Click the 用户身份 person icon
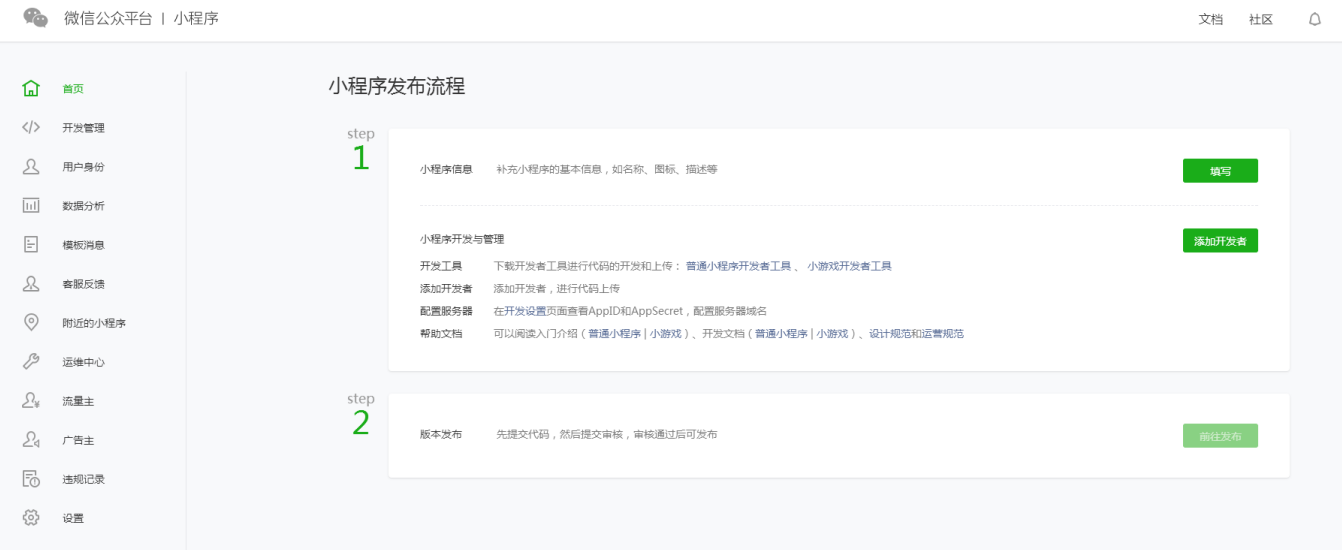Image resolution: width=1342 pixels, height=550 pixels. click(31, 166)
